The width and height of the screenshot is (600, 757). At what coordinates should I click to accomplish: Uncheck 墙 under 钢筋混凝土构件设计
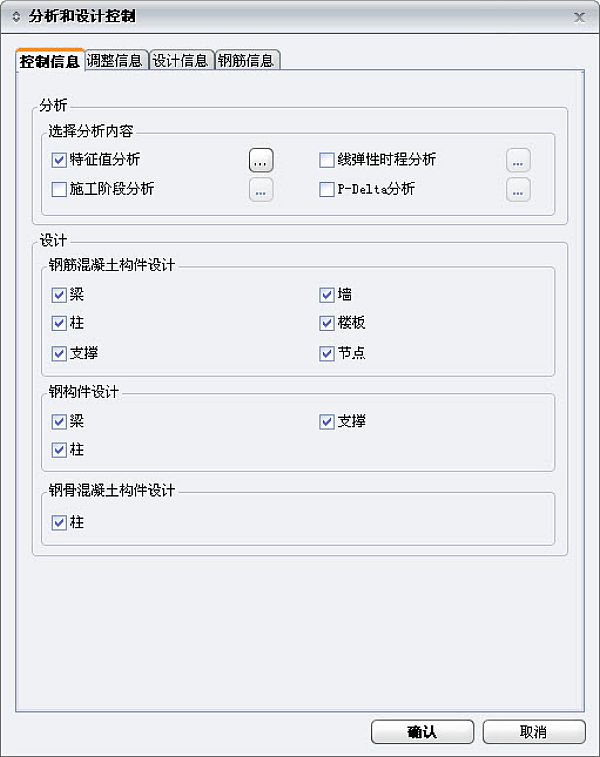[x=326, y=295]
